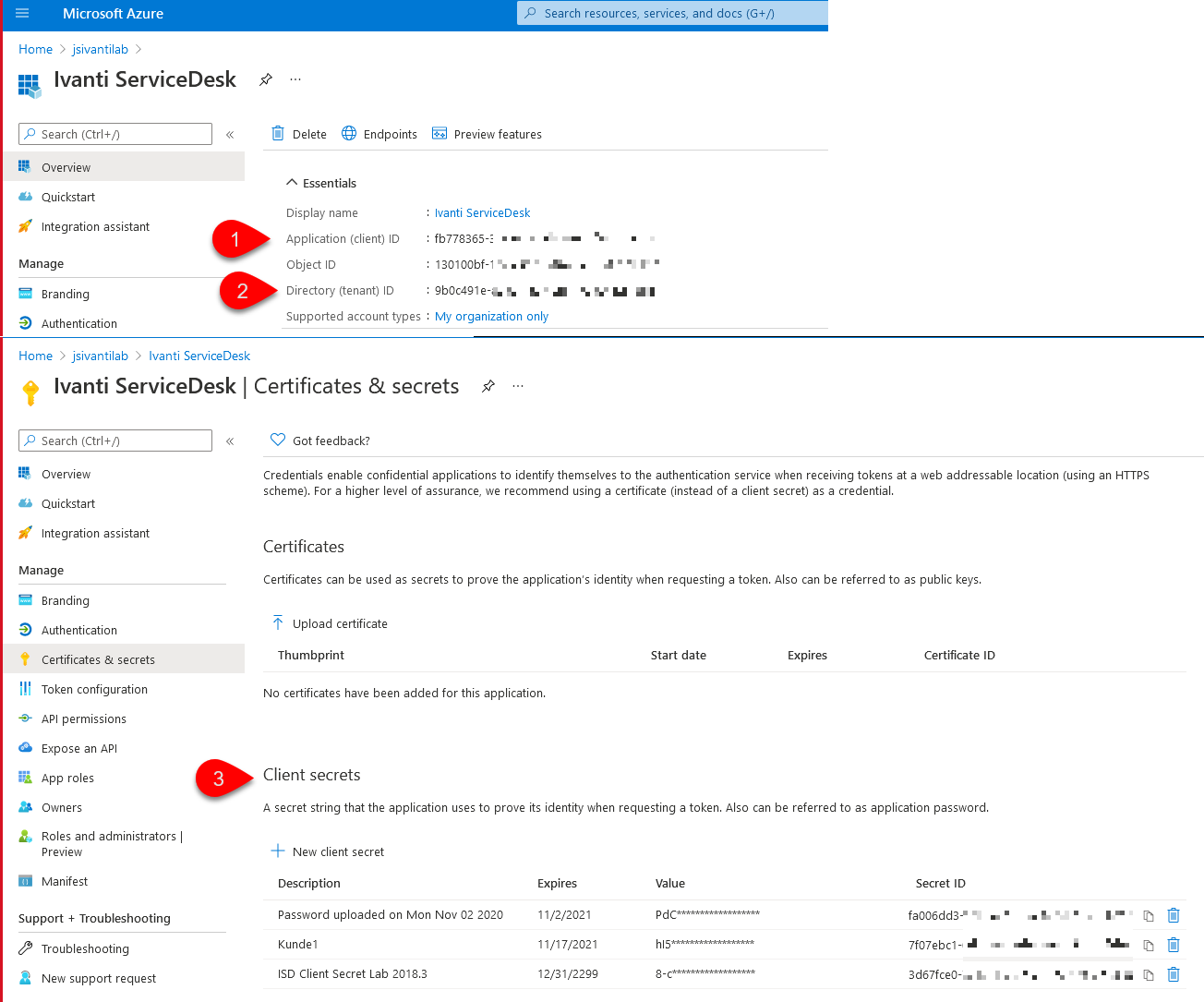Open Preview features

pyautogui.click(x=487, y=134)
